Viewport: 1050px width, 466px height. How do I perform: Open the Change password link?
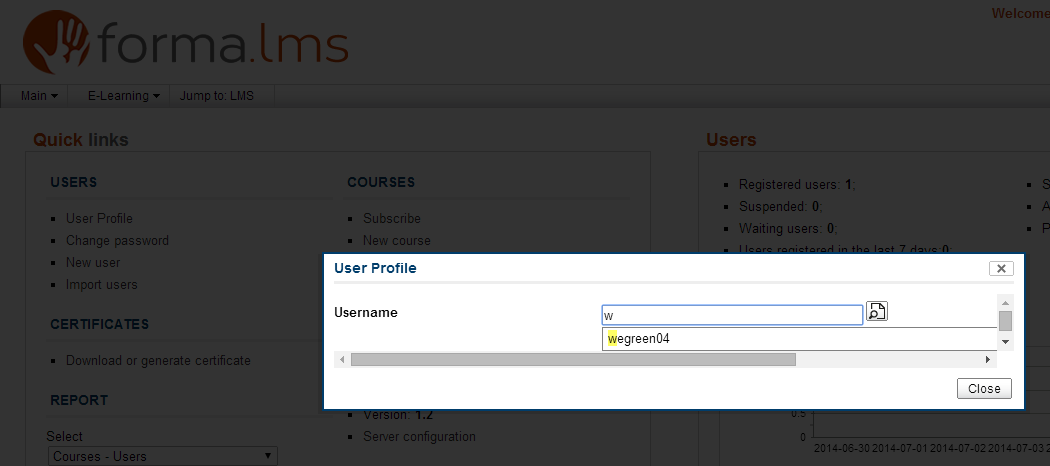click(x=117, y=240)
